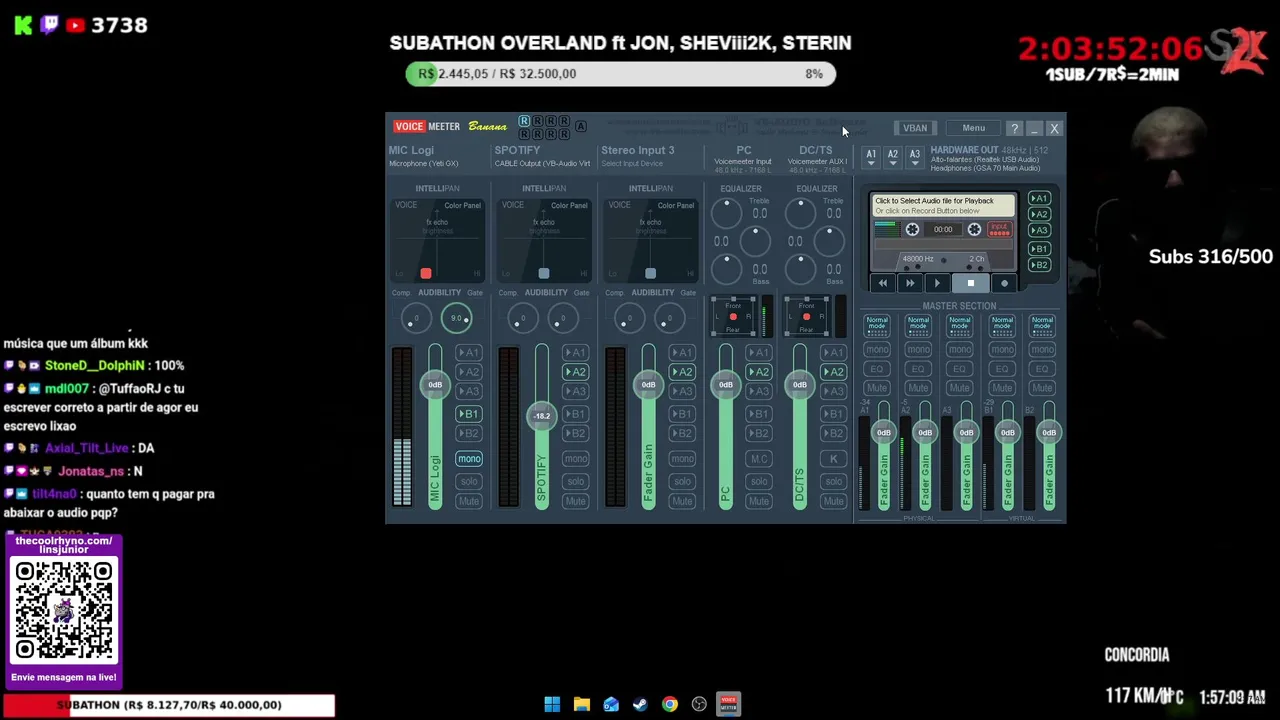Select input device for SPOTIFY strip
Screen dimensions: 1280x720
542,164
